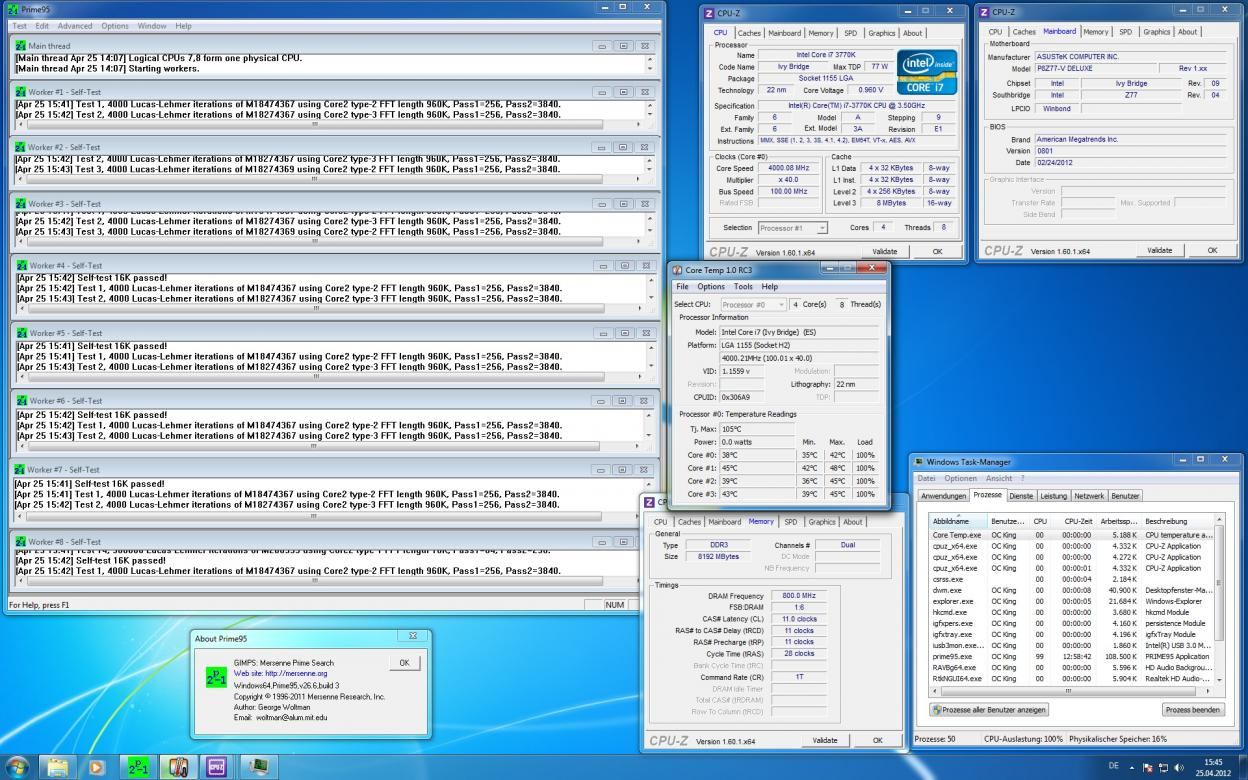Click the Prozess beenden button
Screen dimensions: 1248x780
pos(1193,710)
